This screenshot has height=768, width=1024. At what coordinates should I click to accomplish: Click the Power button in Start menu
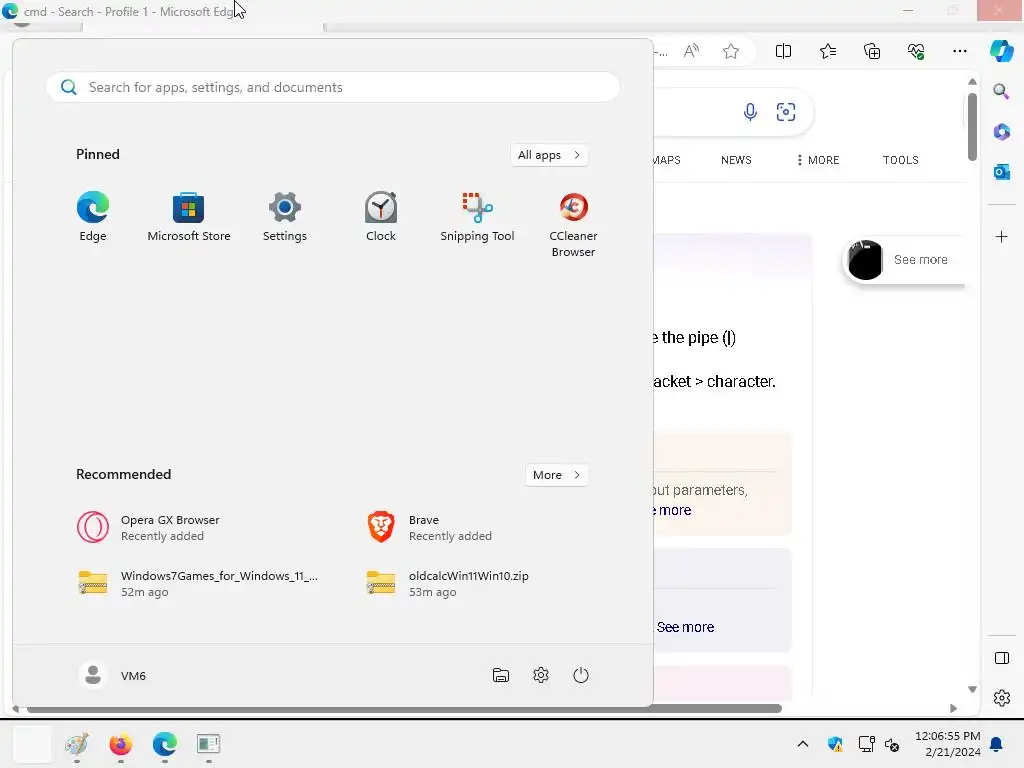[581, 675]
